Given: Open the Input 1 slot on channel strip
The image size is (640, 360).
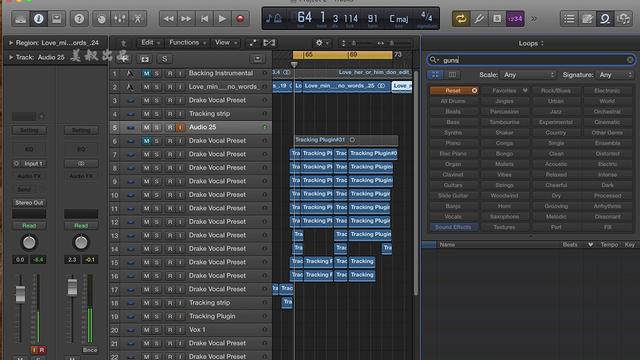Looking at the screenshot, I should click(x=29, y=164).
